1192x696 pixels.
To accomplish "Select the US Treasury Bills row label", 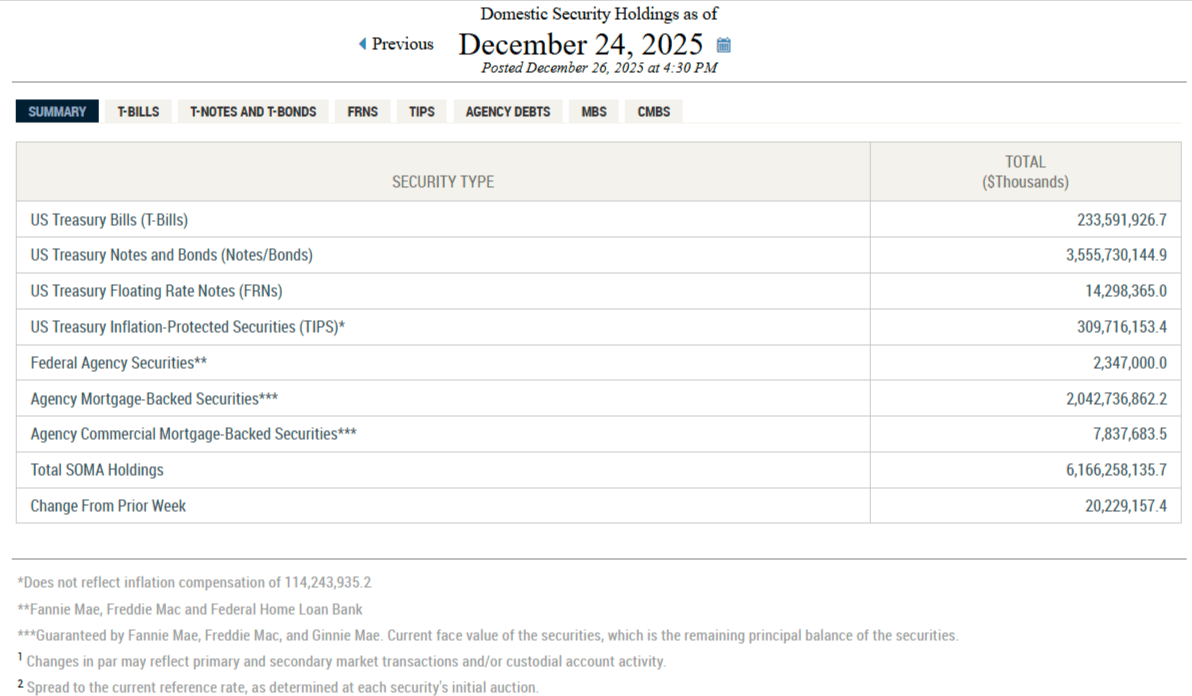I will [109, 220].
